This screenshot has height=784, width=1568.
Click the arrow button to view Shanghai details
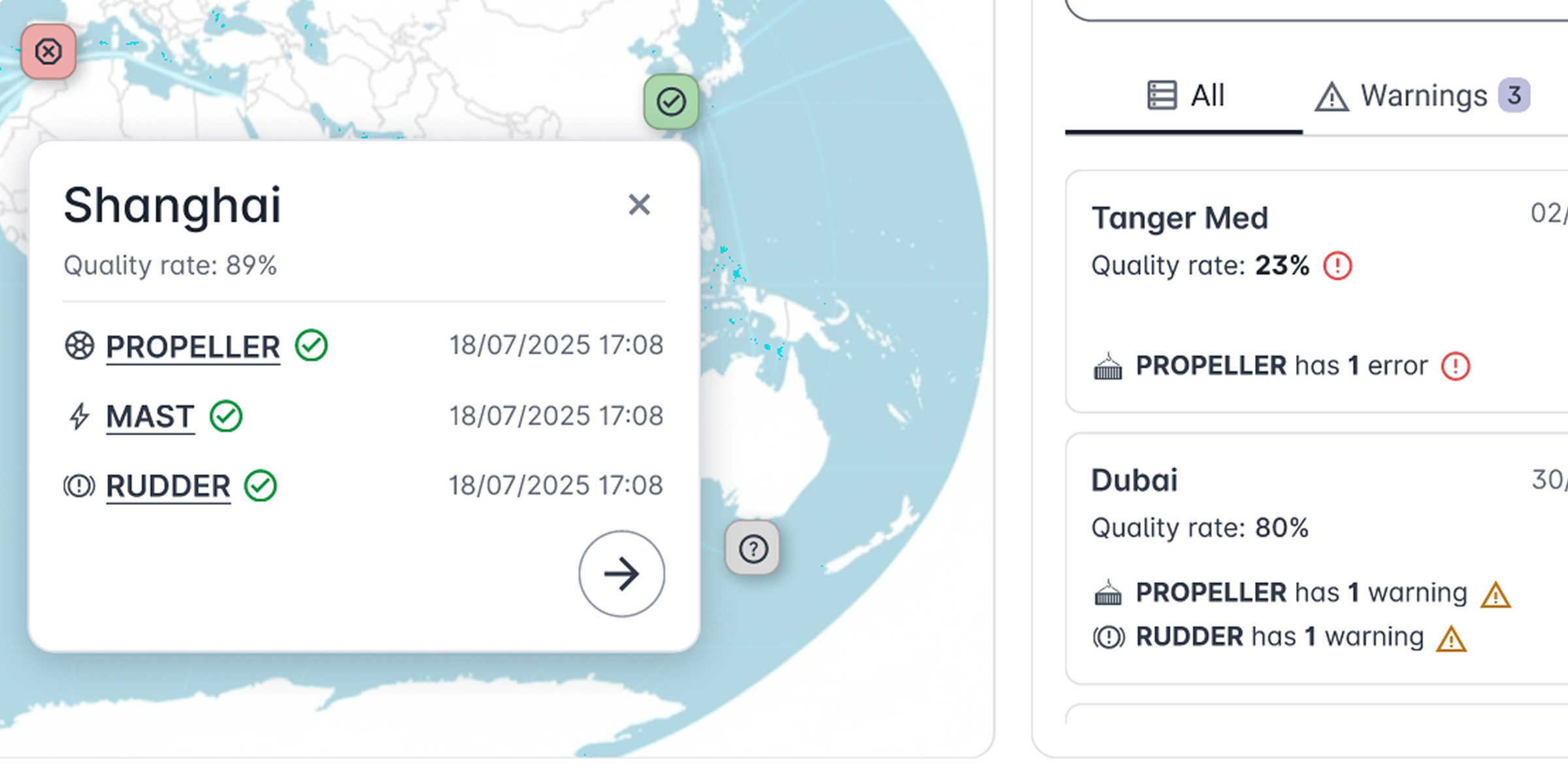[x=621, y=574]
